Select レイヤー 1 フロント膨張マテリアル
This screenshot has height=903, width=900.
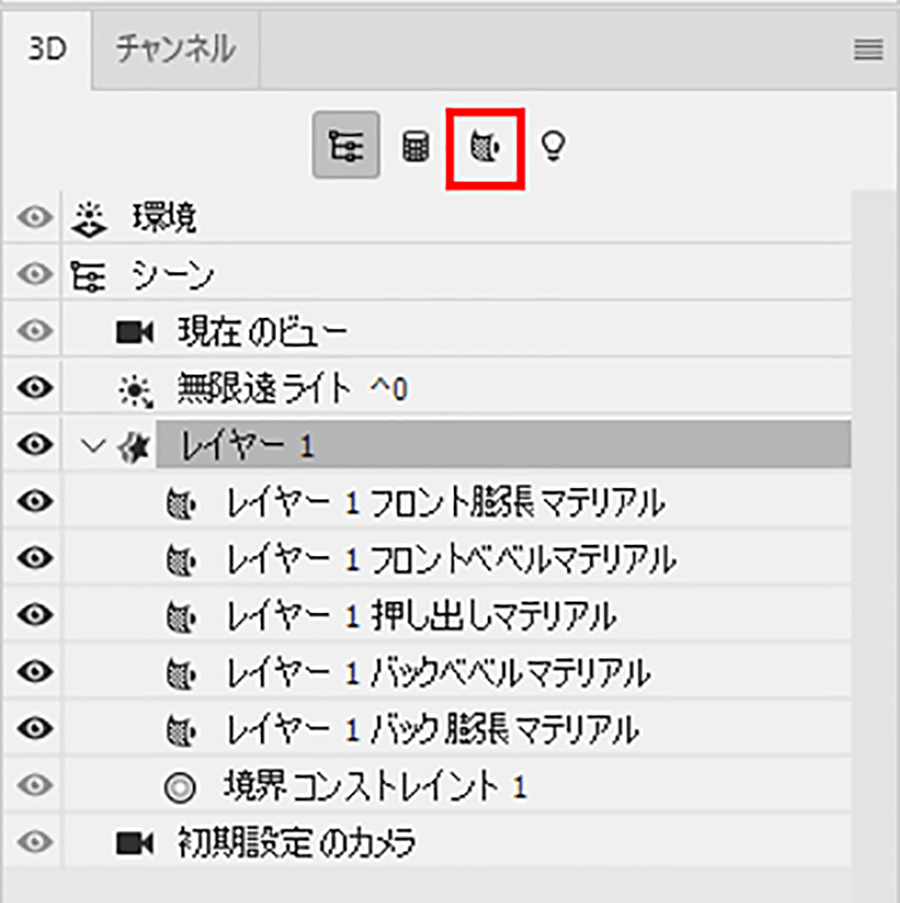pyautogui.click(x=445, y=502)
